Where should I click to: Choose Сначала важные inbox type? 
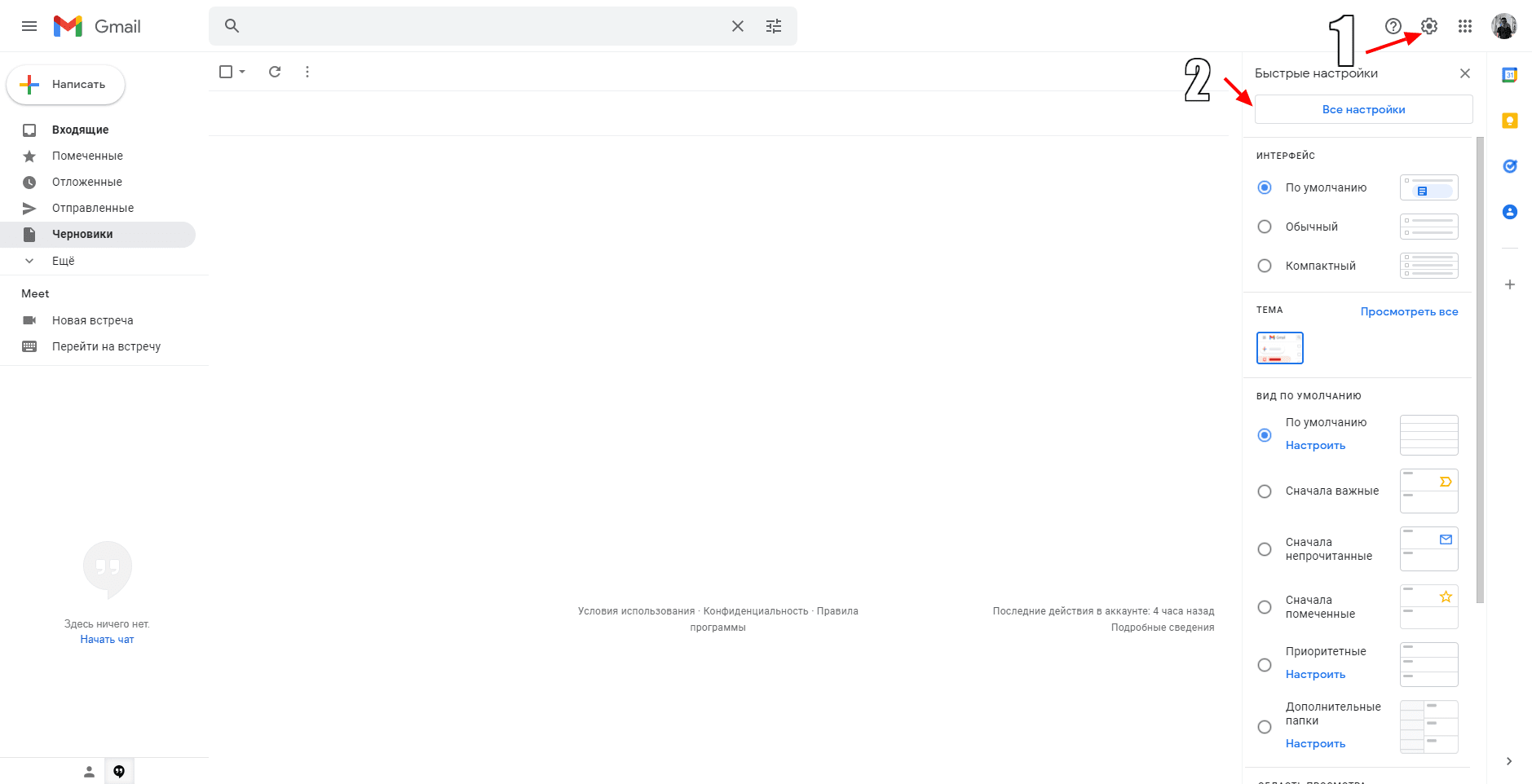(x=1265, y=491)
